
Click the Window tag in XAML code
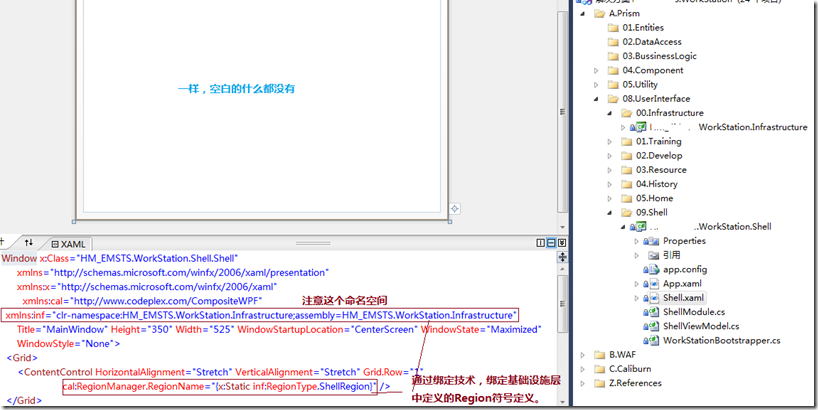19,258
